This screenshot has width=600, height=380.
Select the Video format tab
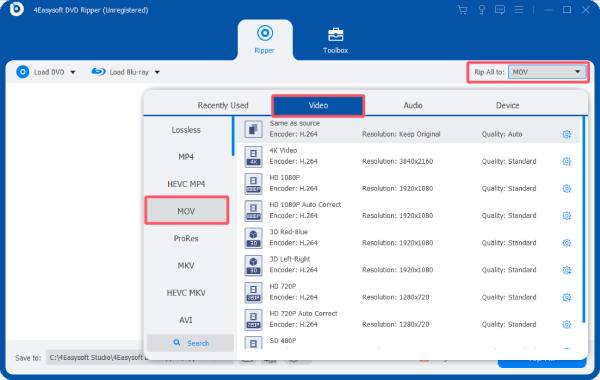coord(318,105)
